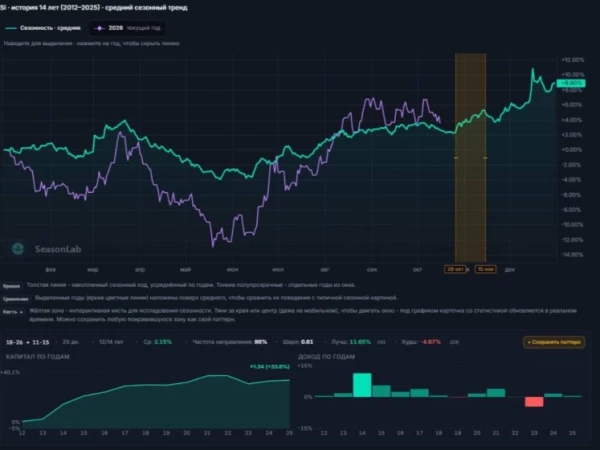Click the 'Лучш: 11.65%' statistic
The width and height of the screenshot is (600, 450).
[x=351, y=342]
